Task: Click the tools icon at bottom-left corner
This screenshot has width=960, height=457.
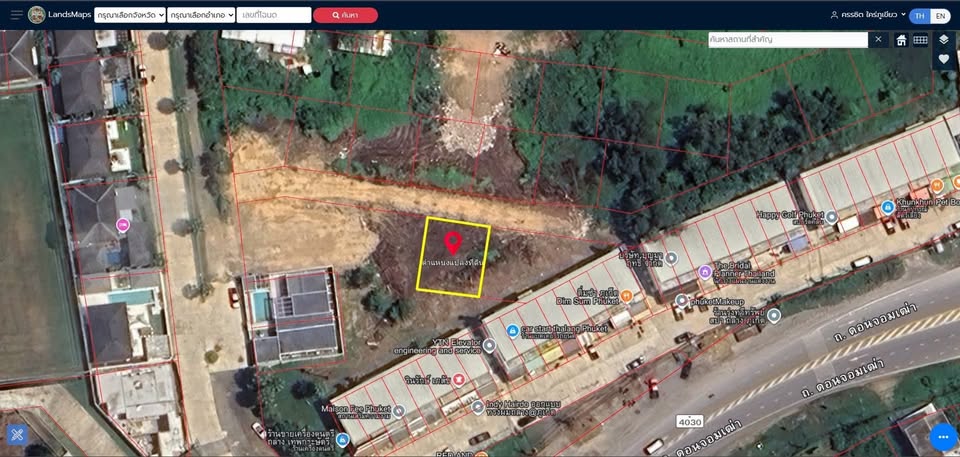Action: tap(17, 434)
